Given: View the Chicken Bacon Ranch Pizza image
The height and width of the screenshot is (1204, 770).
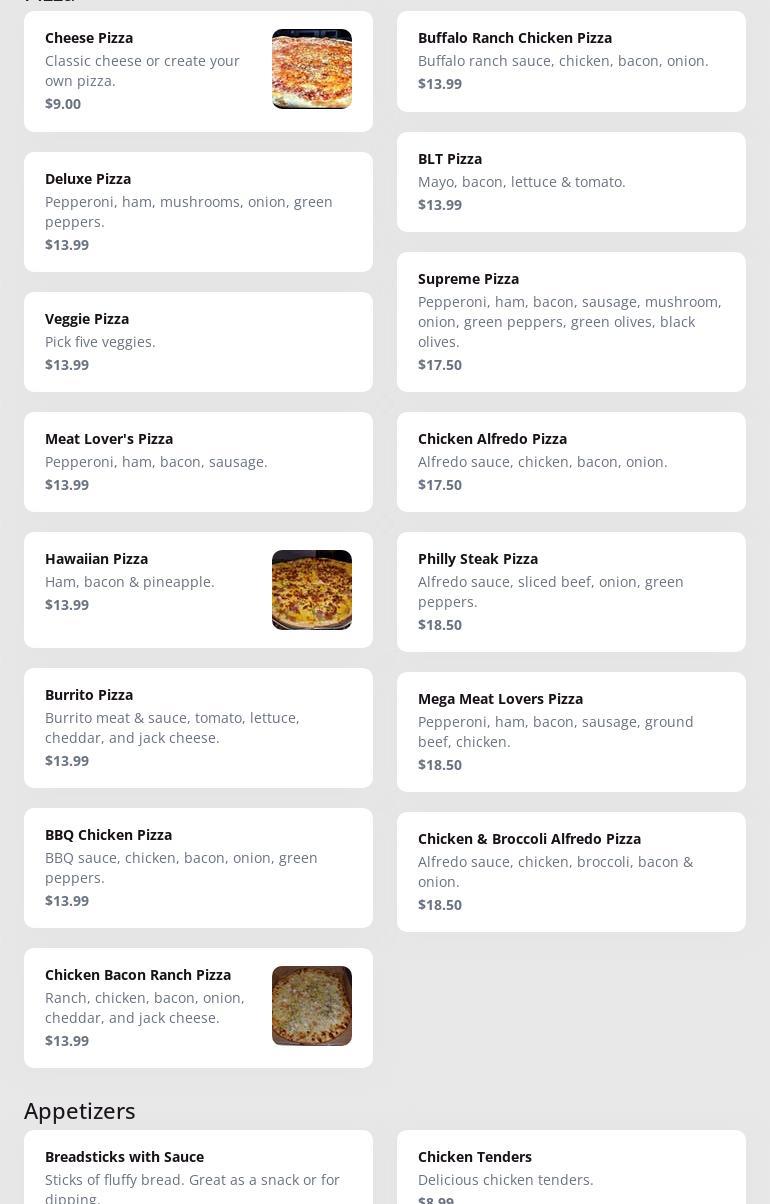Looking at the screenshot, I should (312, 1006).
